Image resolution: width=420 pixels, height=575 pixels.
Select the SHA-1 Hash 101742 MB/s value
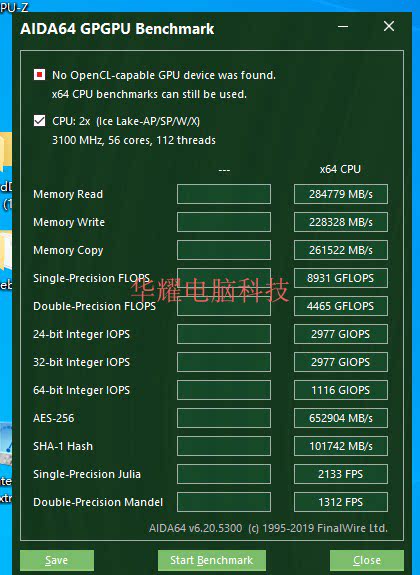[x=341, y=446]
